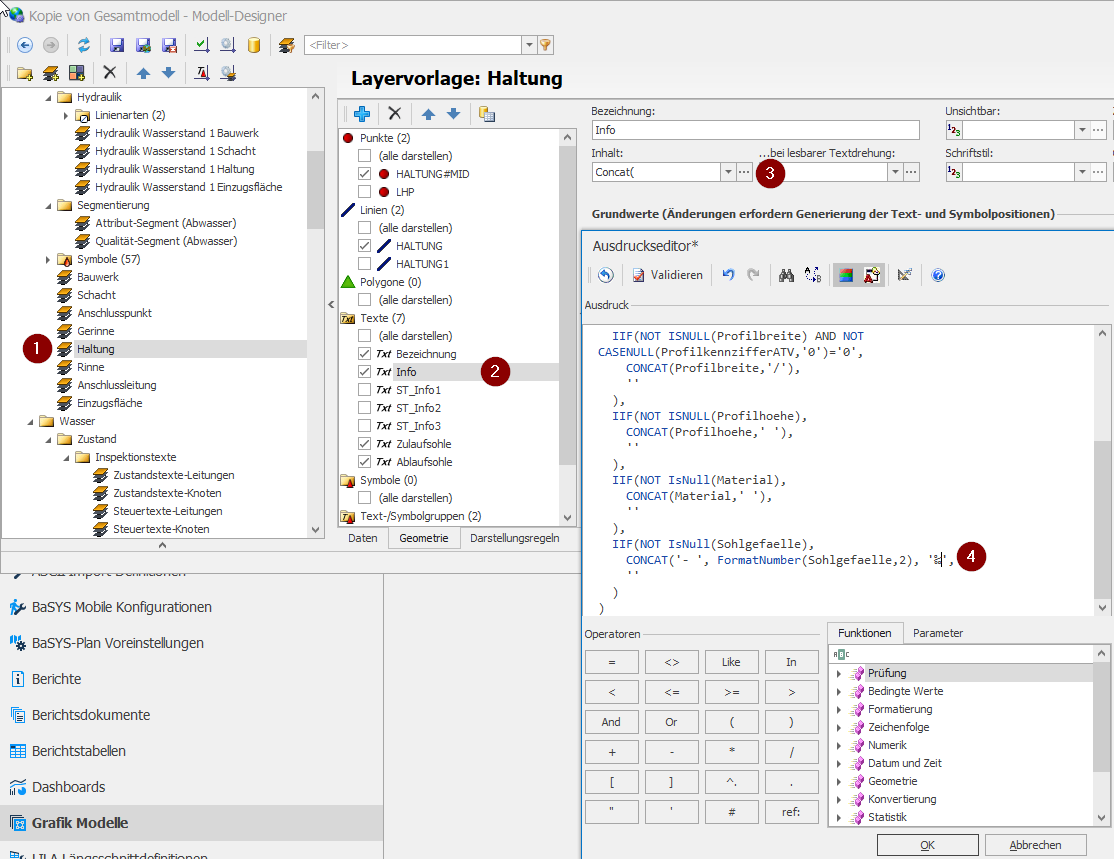Expand the Prüfung function category
The width and height of the screenshot is (1114, 859).
point(839,674)
